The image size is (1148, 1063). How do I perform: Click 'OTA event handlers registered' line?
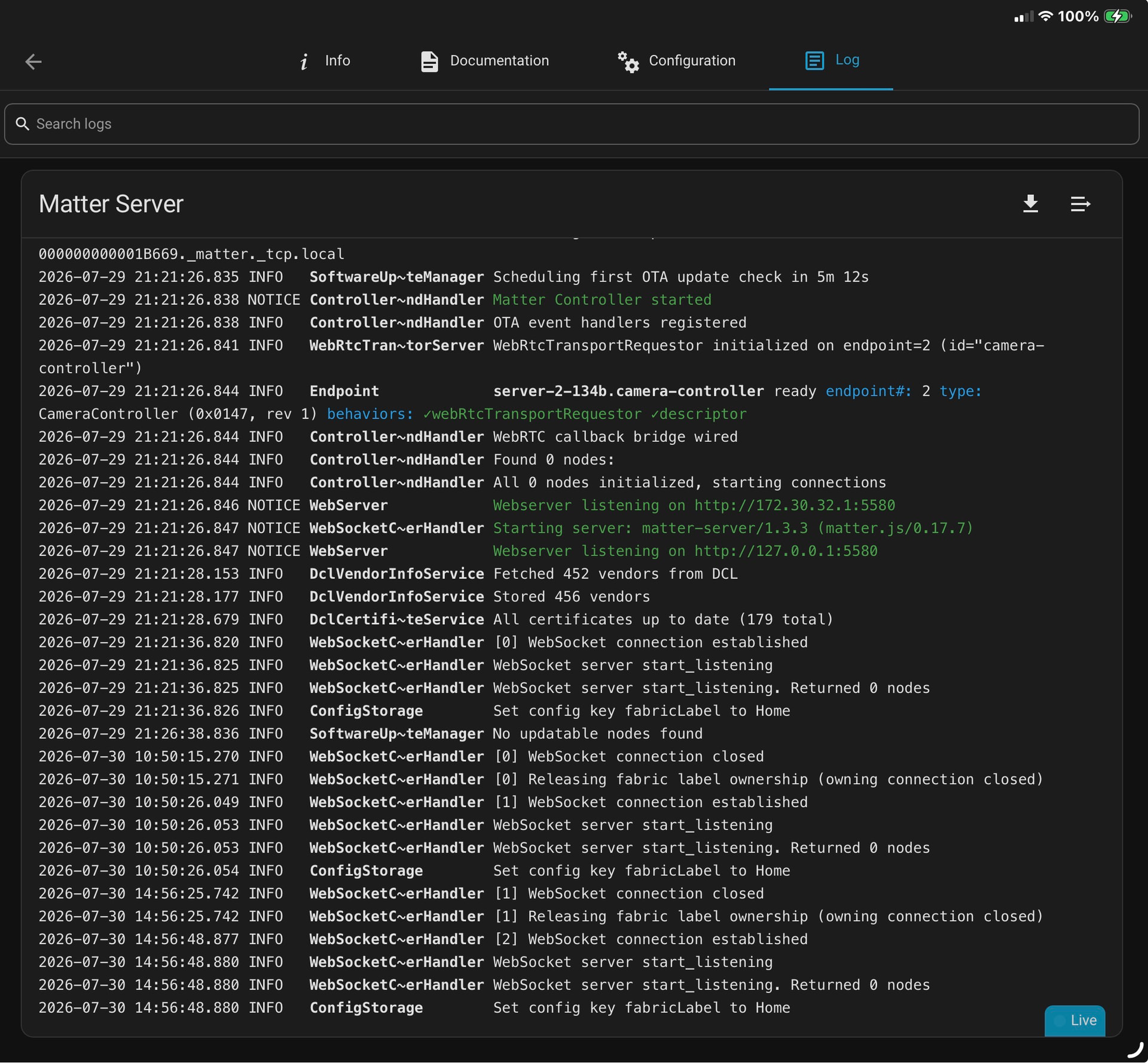619,322
